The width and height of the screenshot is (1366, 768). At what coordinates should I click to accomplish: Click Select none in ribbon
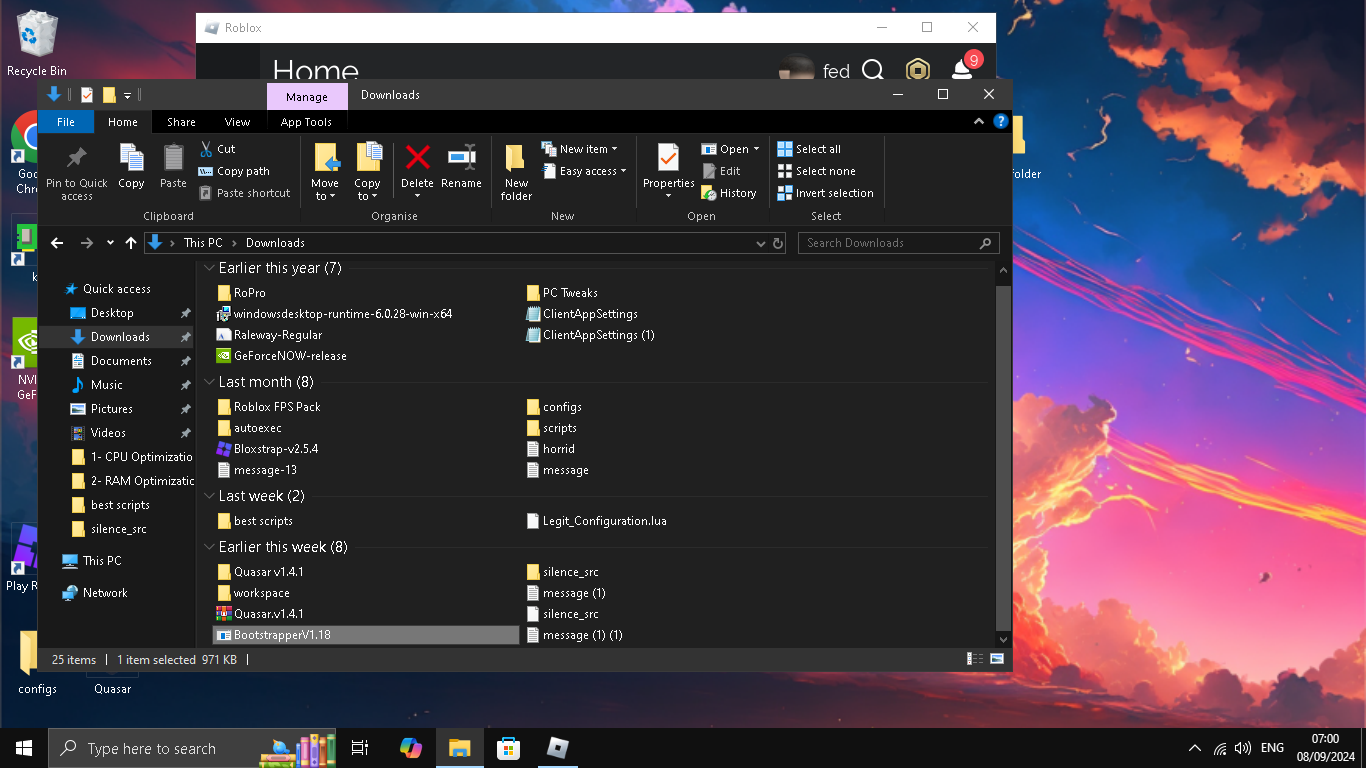(816, 171)
